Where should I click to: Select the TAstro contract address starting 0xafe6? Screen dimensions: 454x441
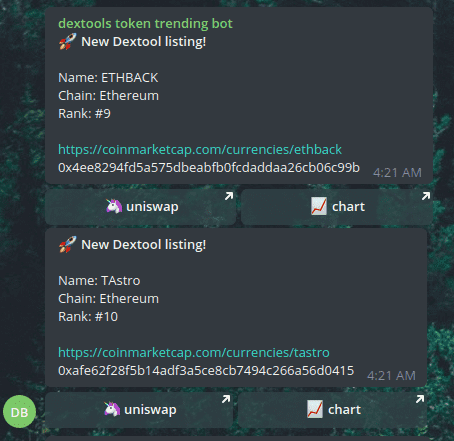tap(206, 370)
